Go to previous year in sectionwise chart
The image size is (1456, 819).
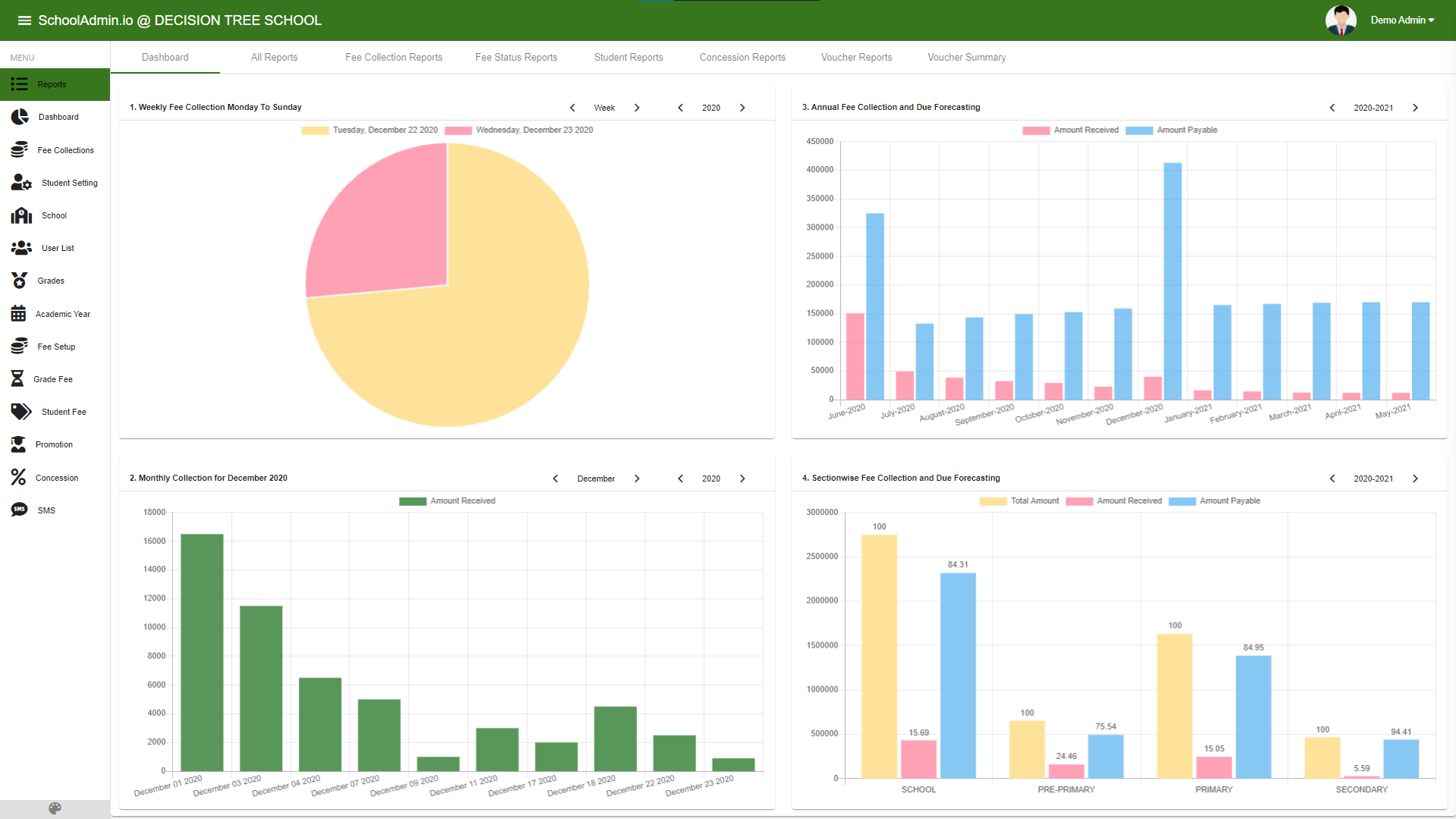point(1332,479)
